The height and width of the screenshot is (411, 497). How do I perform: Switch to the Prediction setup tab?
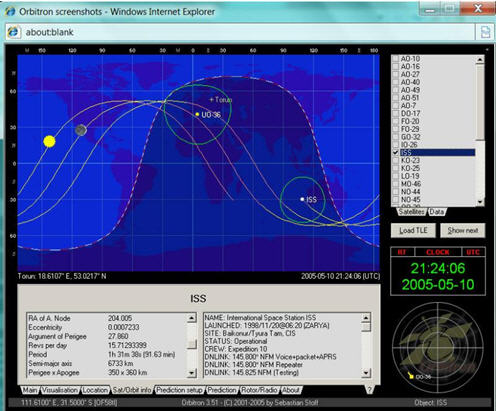(x=179, y=390)
